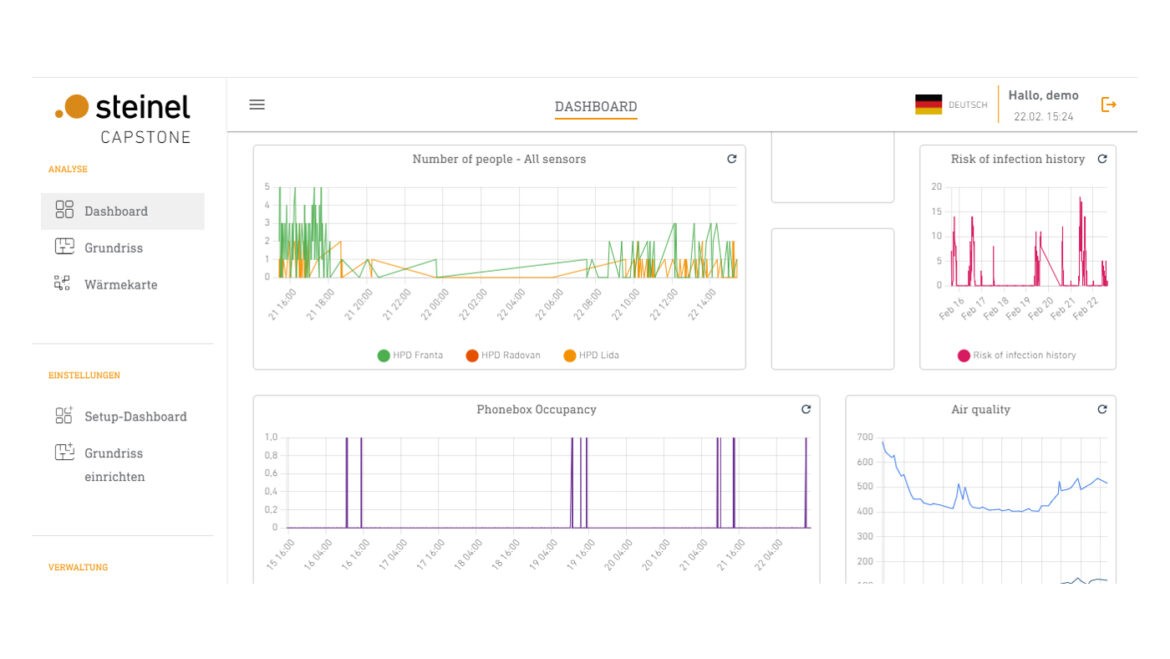Click the Setup-Dashboard sidebar icon
The width and height of the screenshot is (1170, 659).
(64, 416)
